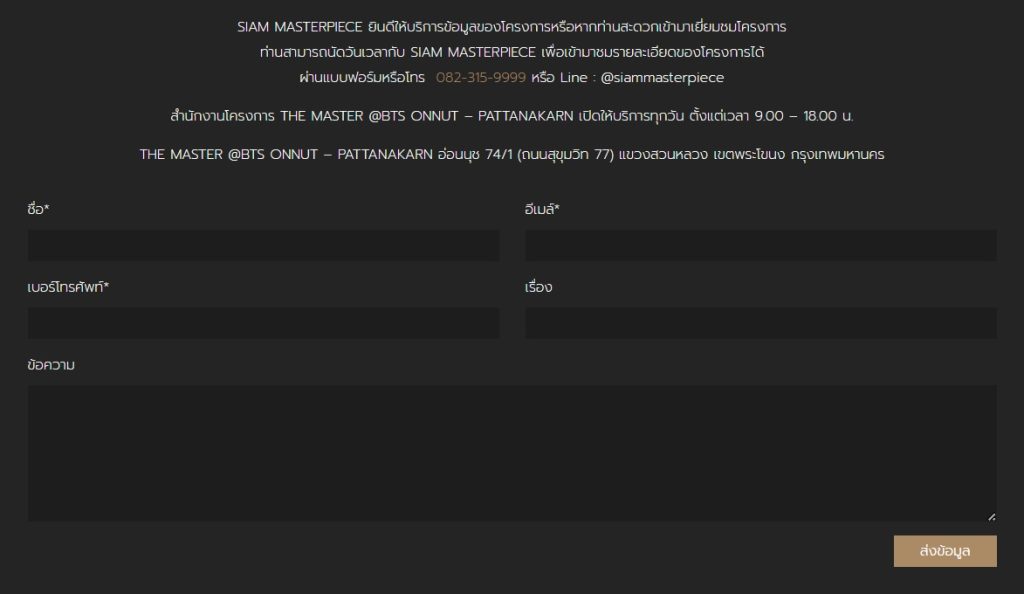Viewport: 1024px width, 594px height.
Task: Call the 082-315-9999 phone link
Action: [481, 78]
